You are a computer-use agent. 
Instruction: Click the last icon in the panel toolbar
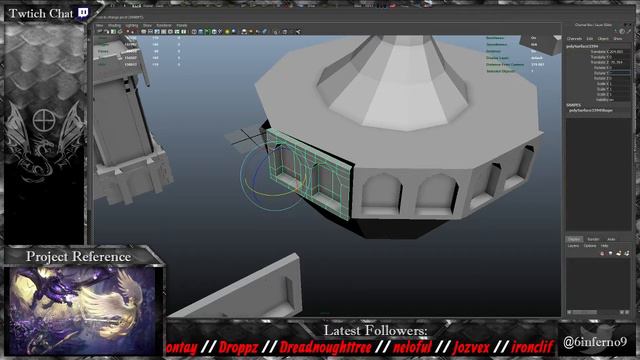point(298,32)
